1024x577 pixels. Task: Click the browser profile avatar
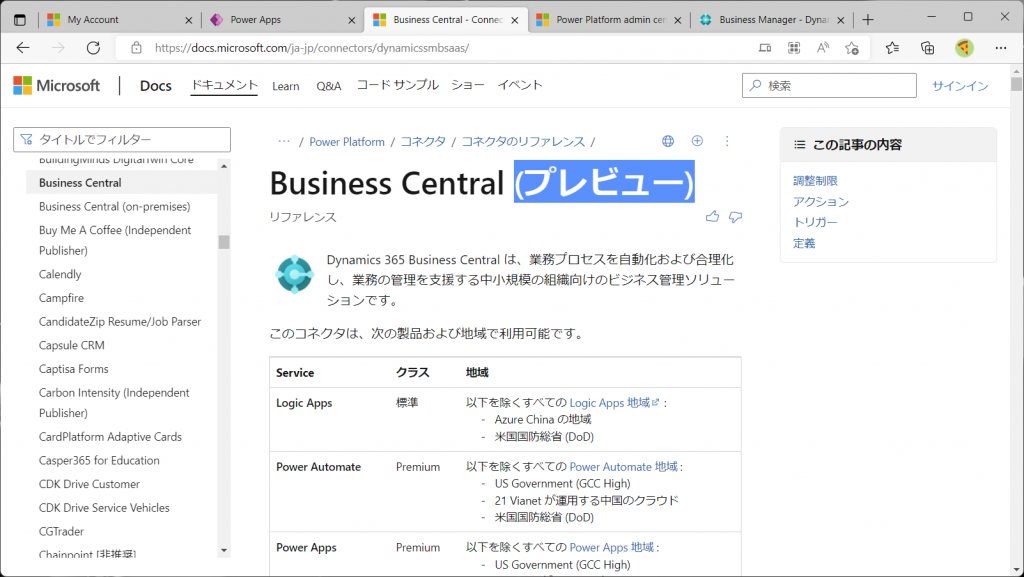[964, 48]
